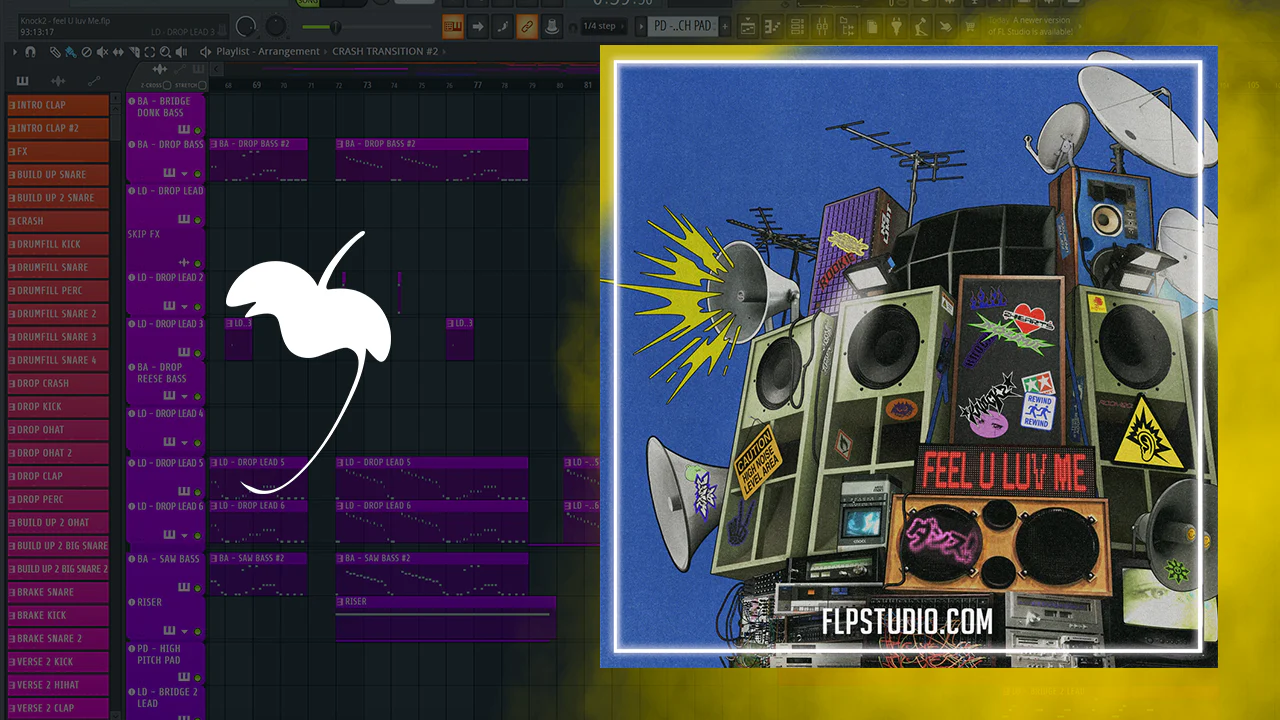Open the Browser view icon
The image size is (1280, 720).
[x=847, y=27]
